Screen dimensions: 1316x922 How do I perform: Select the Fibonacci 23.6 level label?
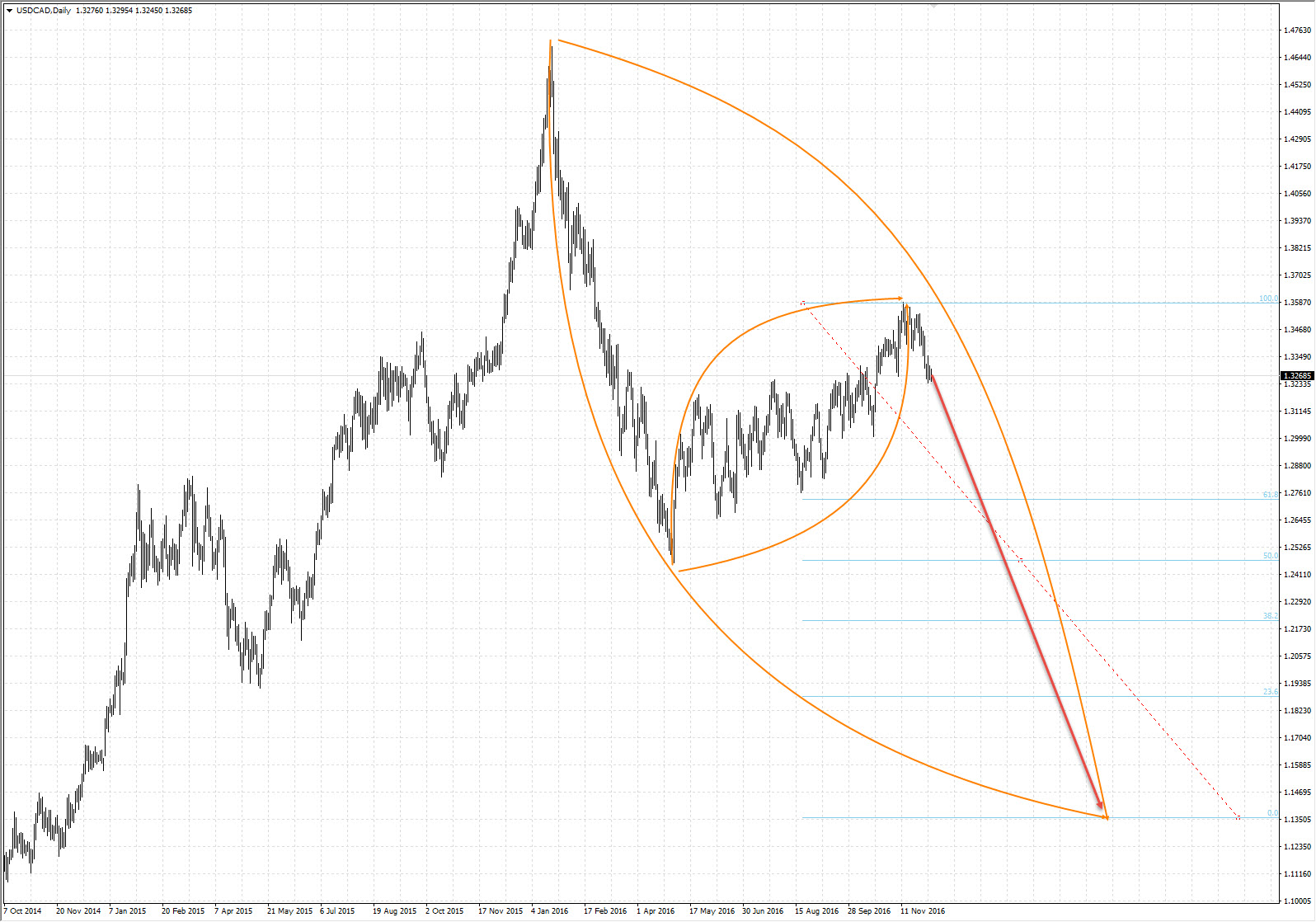click(x=1270, y=692)
